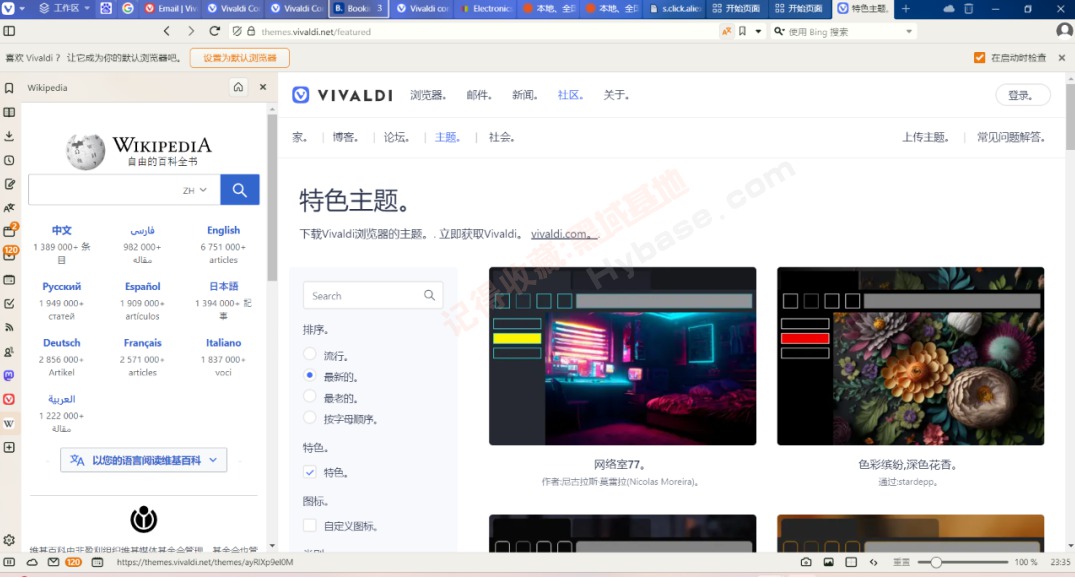This screenshot has height=578, width=1075.
Task: Open the Tasks panel icon in the sidebar
Action: click(x=9, y=303)
